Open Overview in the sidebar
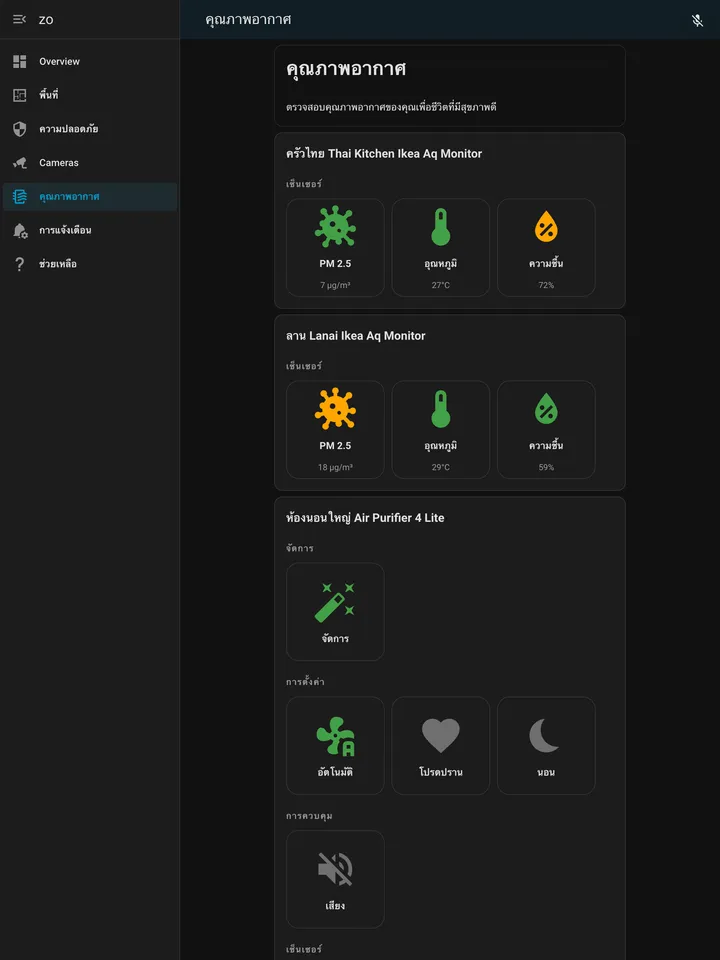The height and width of the screenshot is (960, 720). pyautogui.click(x=89, y=61)
